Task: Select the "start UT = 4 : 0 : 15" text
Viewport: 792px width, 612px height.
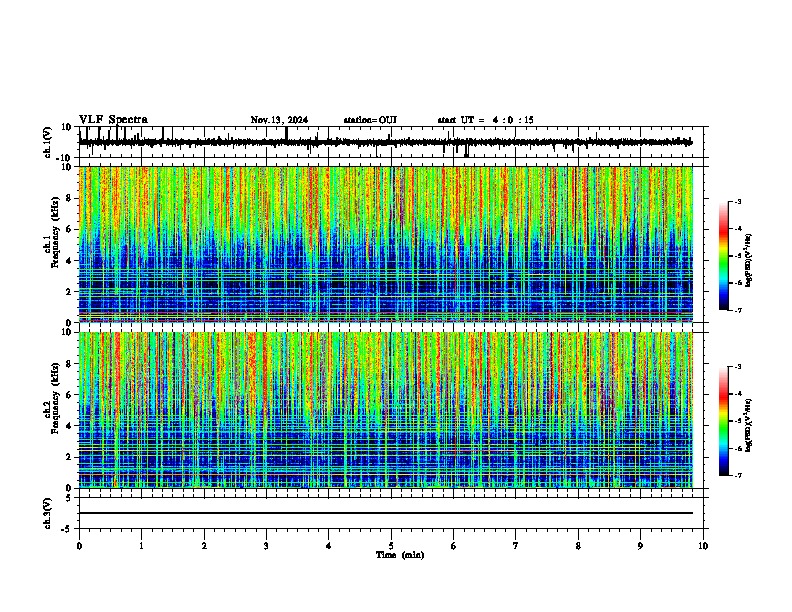Action: [x=485, y=120]
